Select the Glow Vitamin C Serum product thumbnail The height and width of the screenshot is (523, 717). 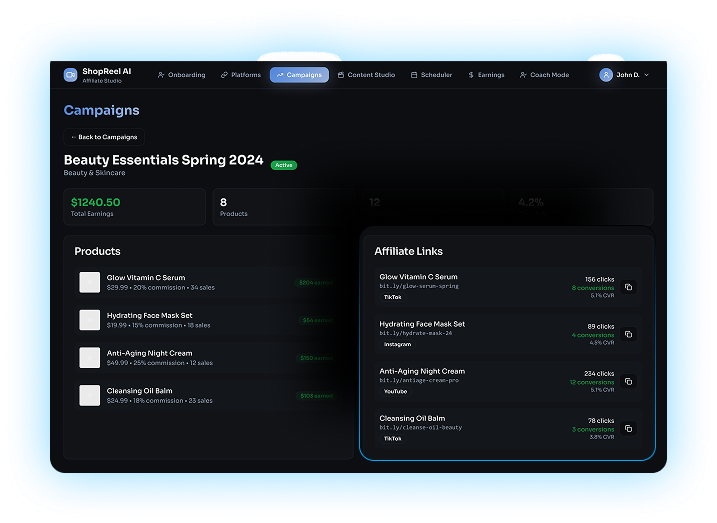pyautogui.click(x=90, y=282)
